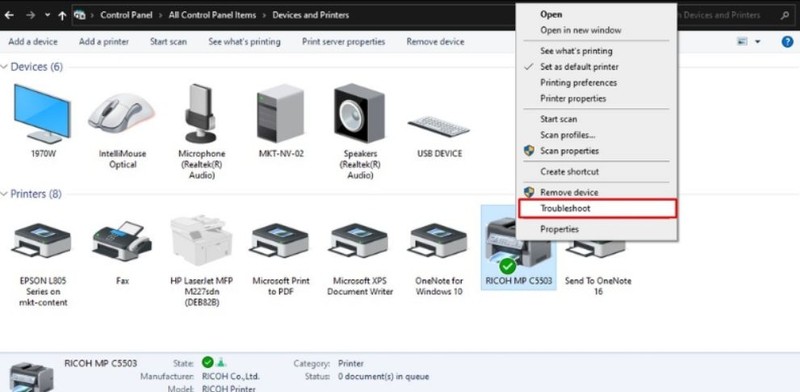Click Add a device toolbar button
The width and height of the screenshot is (800, 392).
click(x=33, y=42)
